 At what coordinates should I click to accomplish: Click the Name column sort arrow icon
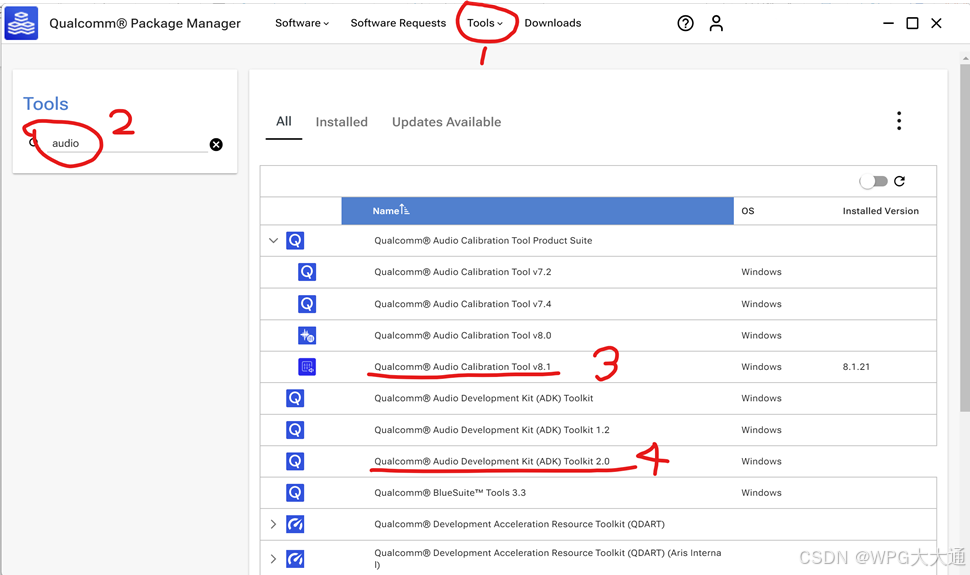(x=405, y=210)
